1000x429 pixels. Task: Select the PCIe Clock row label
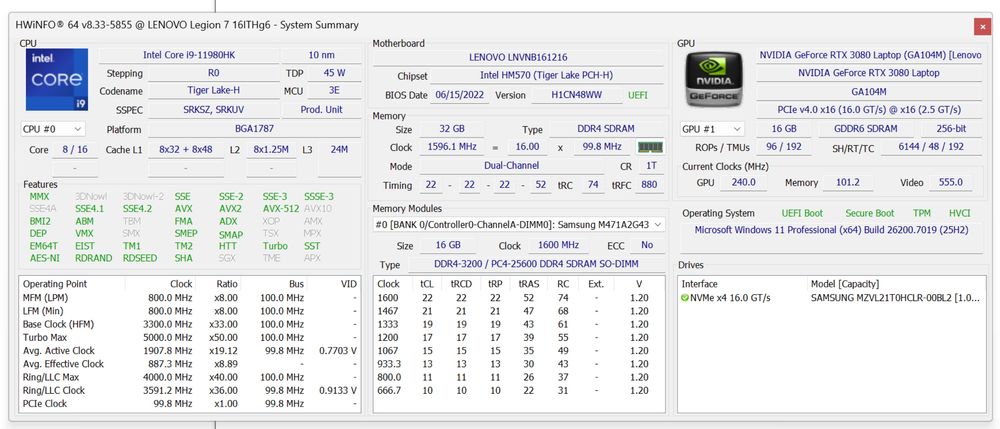coord(45,404)
